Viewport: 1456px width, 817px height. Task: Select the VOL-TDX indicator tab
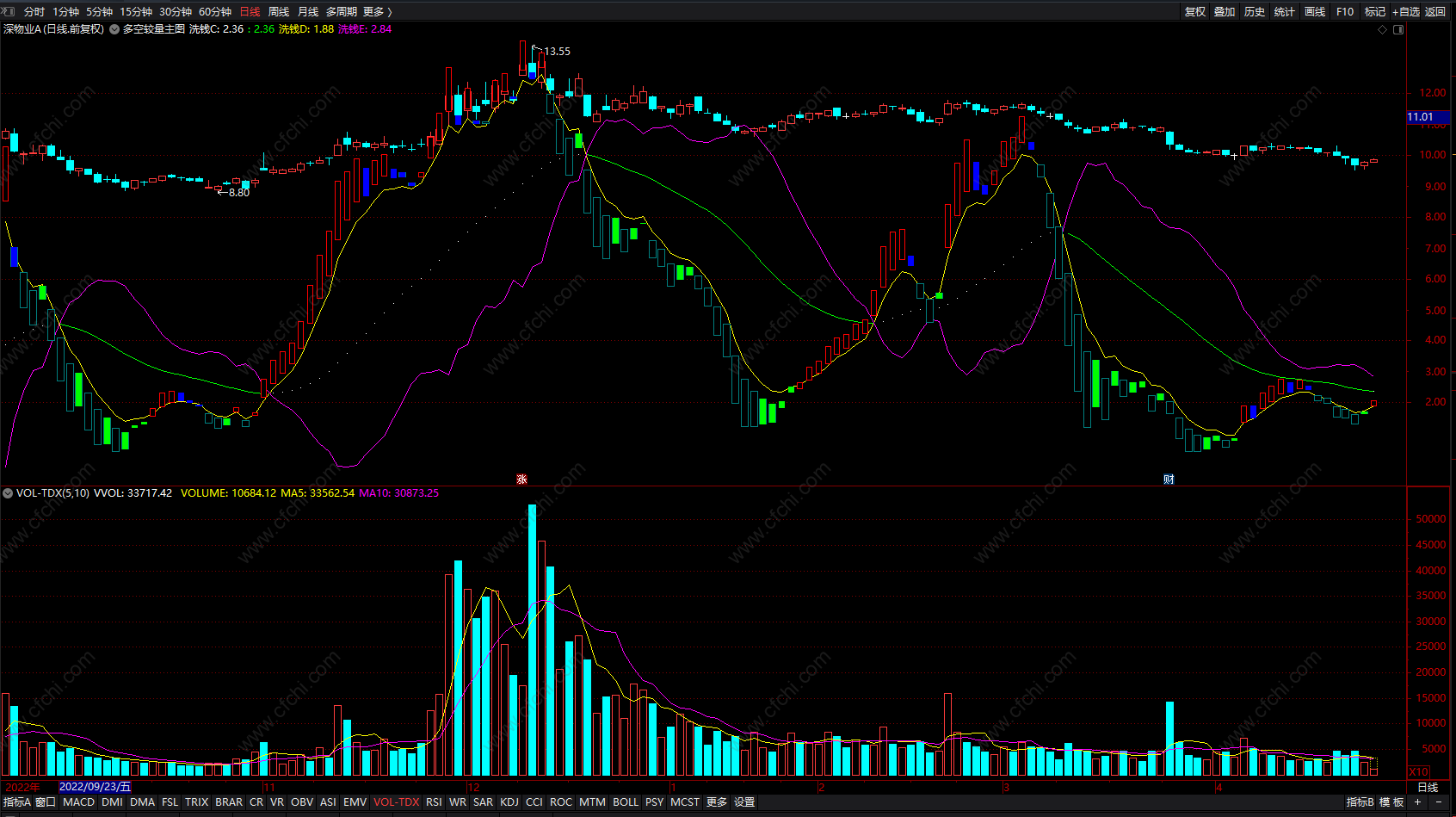click(x=397, y=802)
